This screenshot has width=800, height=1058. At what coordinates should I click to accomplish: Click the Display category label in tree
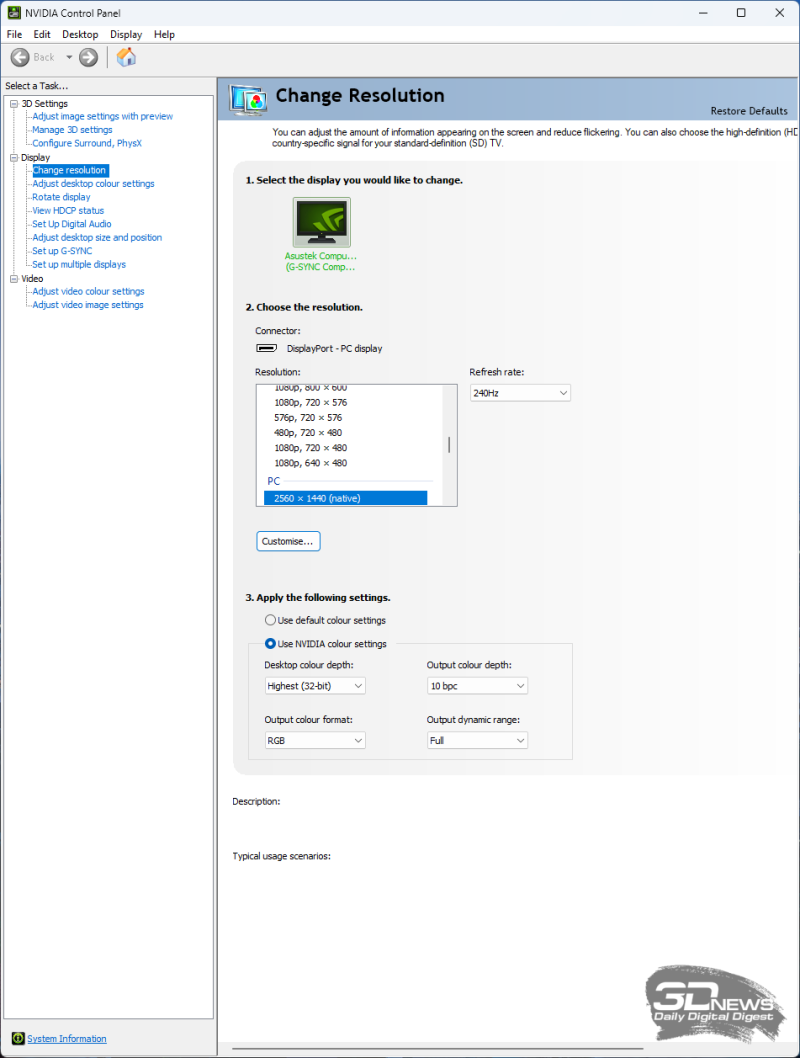35,158
